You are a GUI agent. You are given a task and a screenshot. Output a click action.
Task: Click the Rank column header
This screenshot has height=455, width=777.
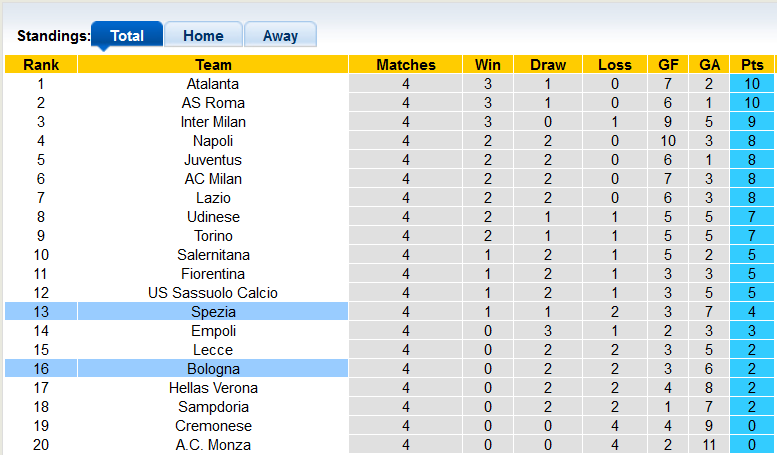(41, 65)
